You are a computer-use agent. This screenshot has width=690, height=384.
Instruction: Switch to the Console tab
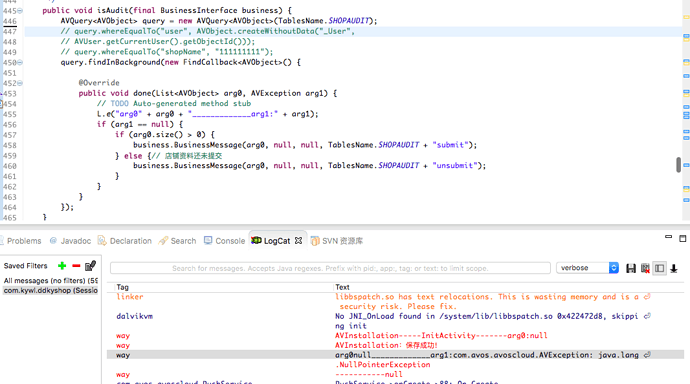point(224,241)
